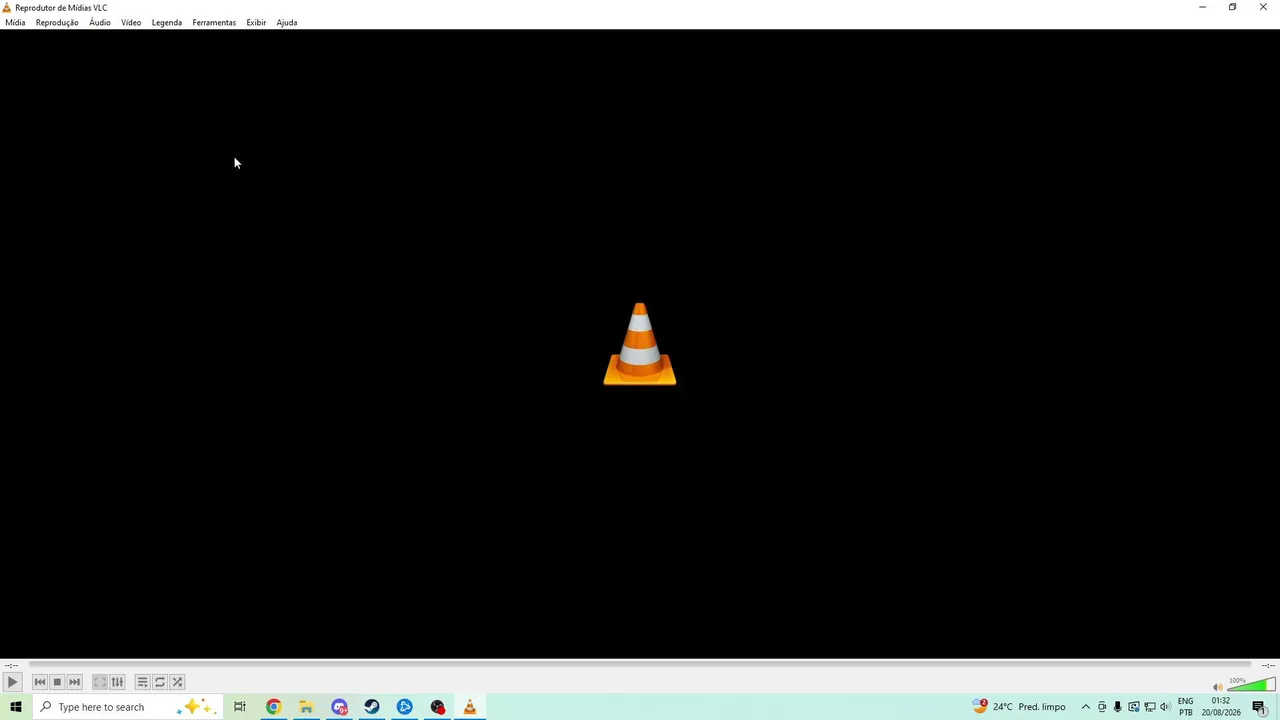Click the playback seek bar
The width and height of the screenshot is (1280, 720).
tap(640, 665)
